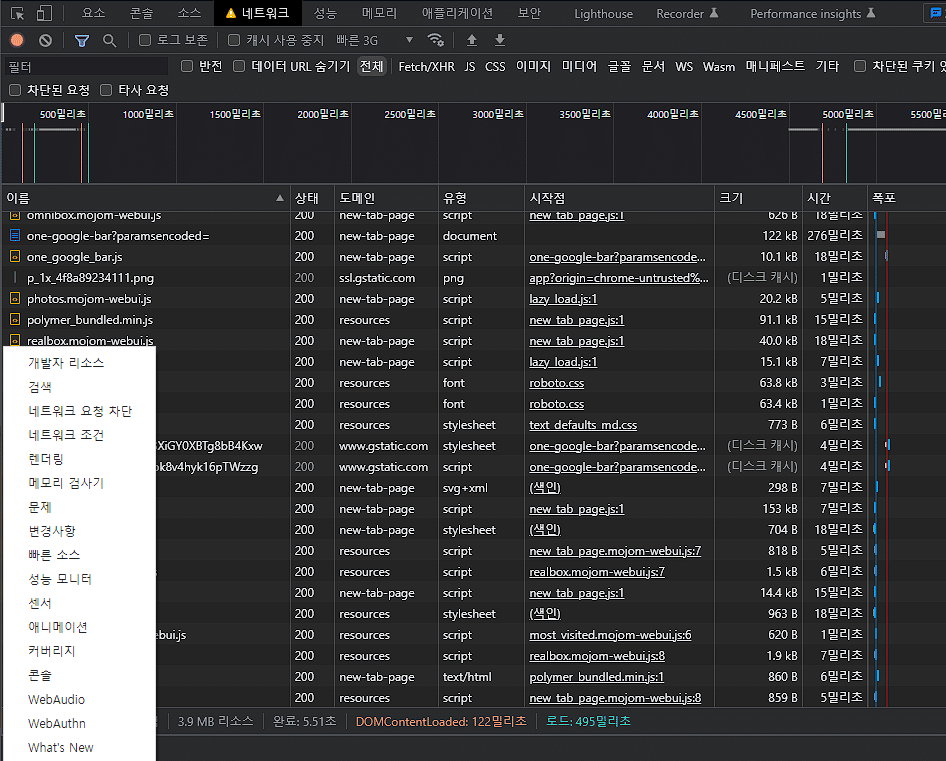Image resolution: width=946 pixels, height=761 pixels.
Task: Open the Recorder tab
Action: click(687, 13)
